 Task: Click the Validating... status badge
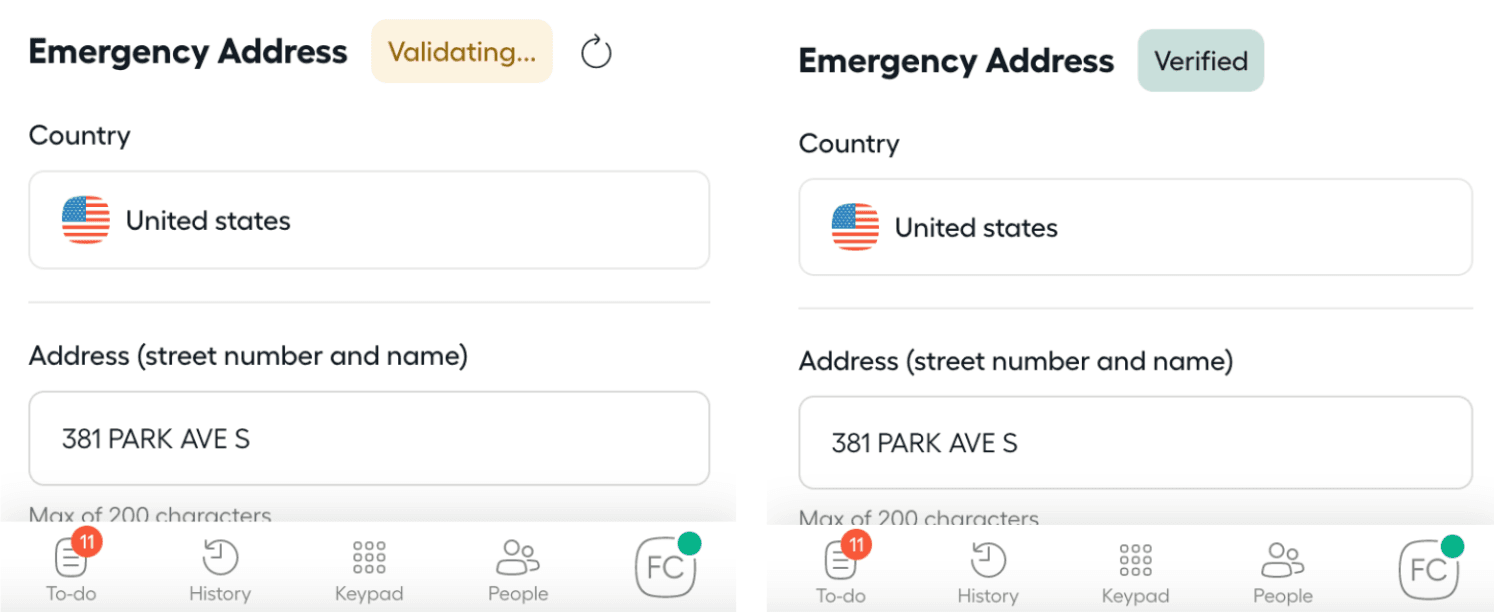[x=461, y=52]
